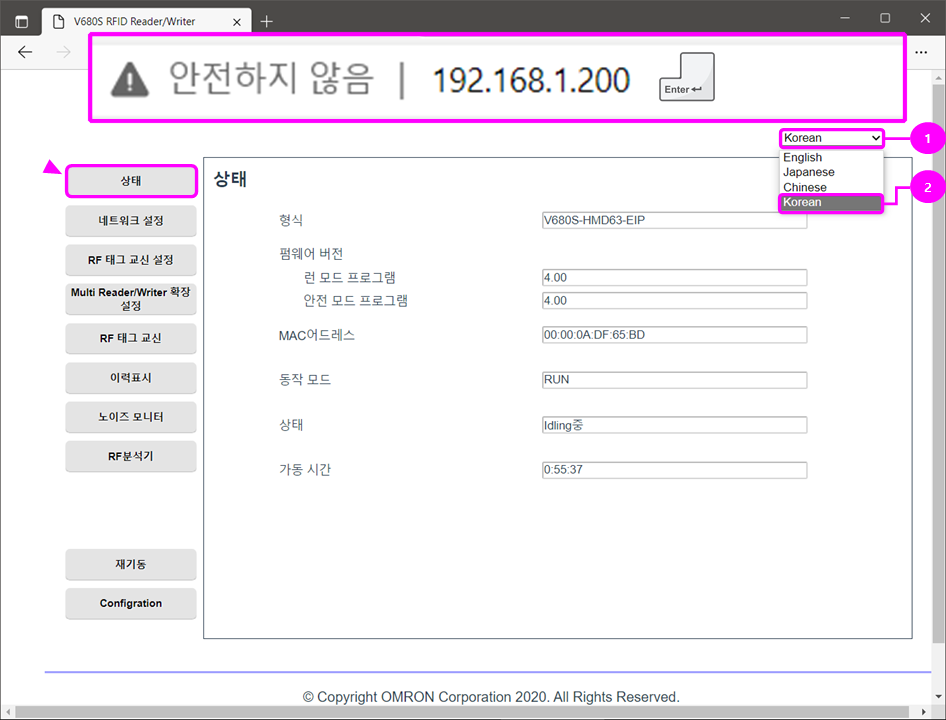946x720 pixels.
Task: Click the 런 모드 프로그램 version field
Action: (674, 278)
